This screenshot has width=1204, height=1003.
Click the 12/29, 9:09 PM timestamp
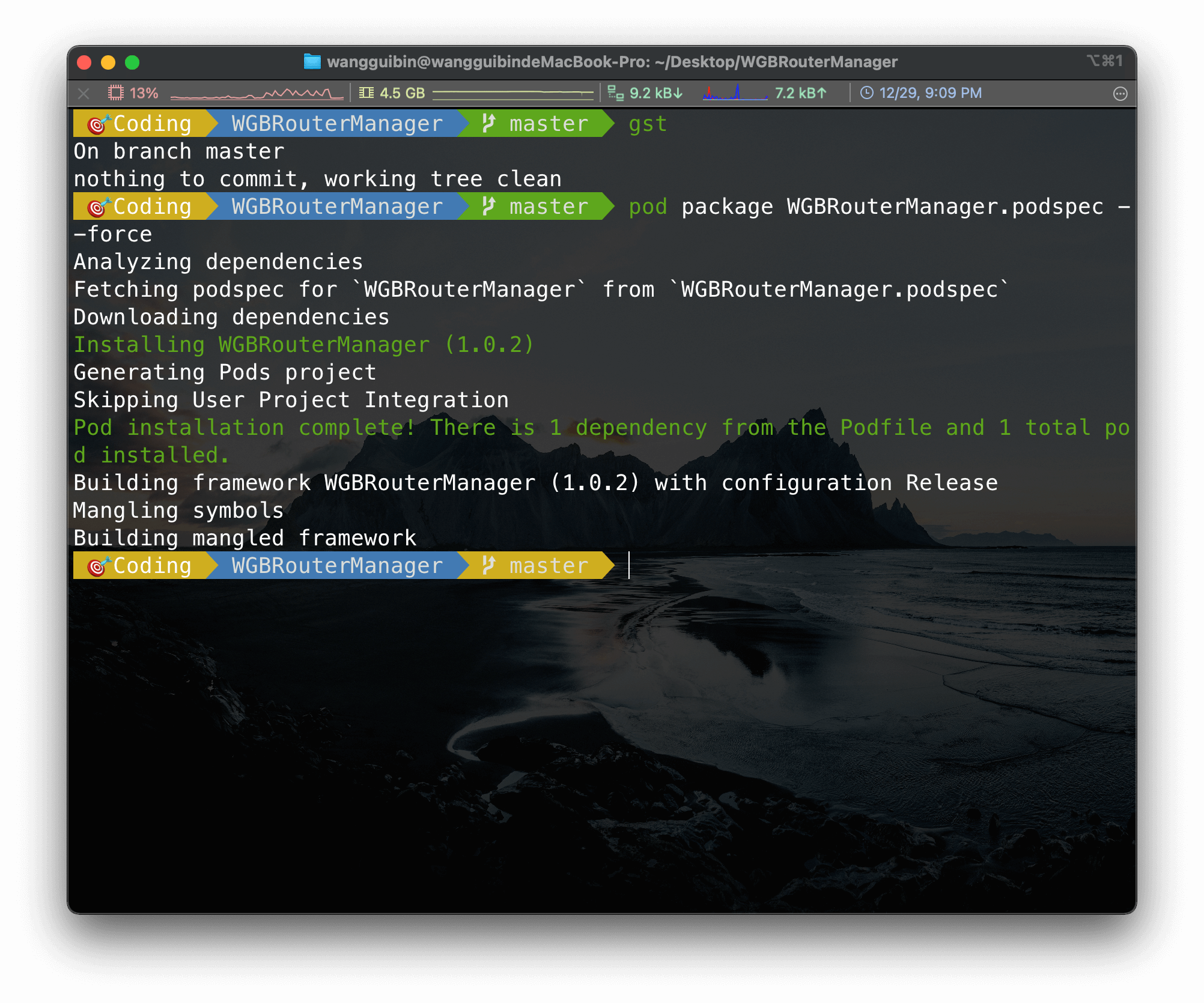pyautogui.click(x=931, y=93)
